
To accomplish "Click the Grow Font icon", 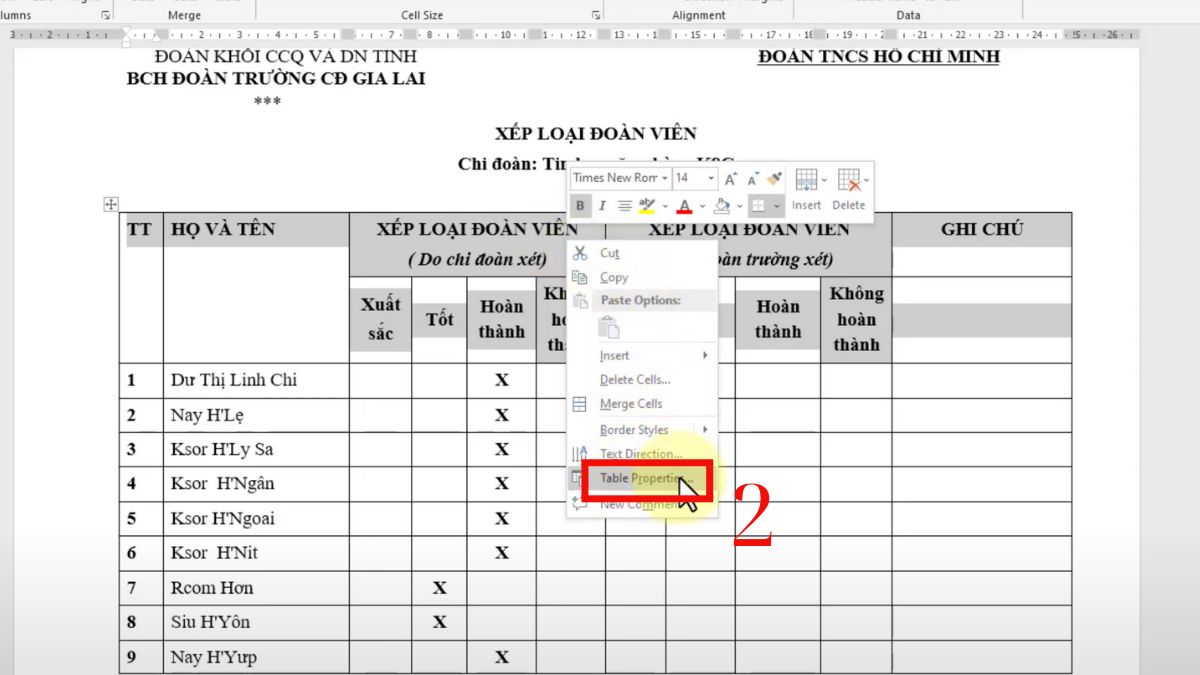I will point(731,178).
